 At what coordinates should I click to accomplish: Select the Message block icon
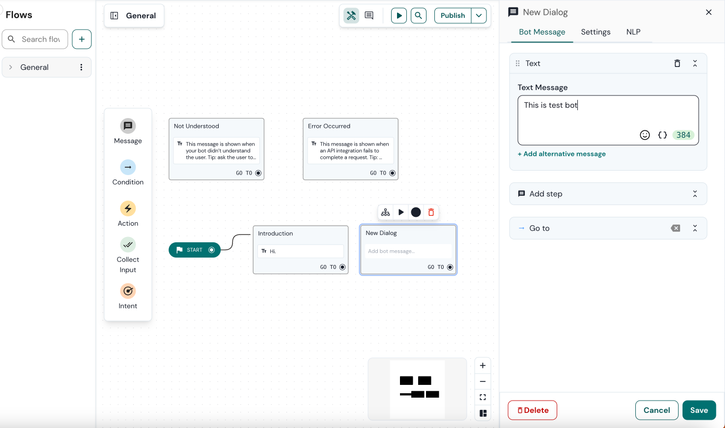coord(128,126)
